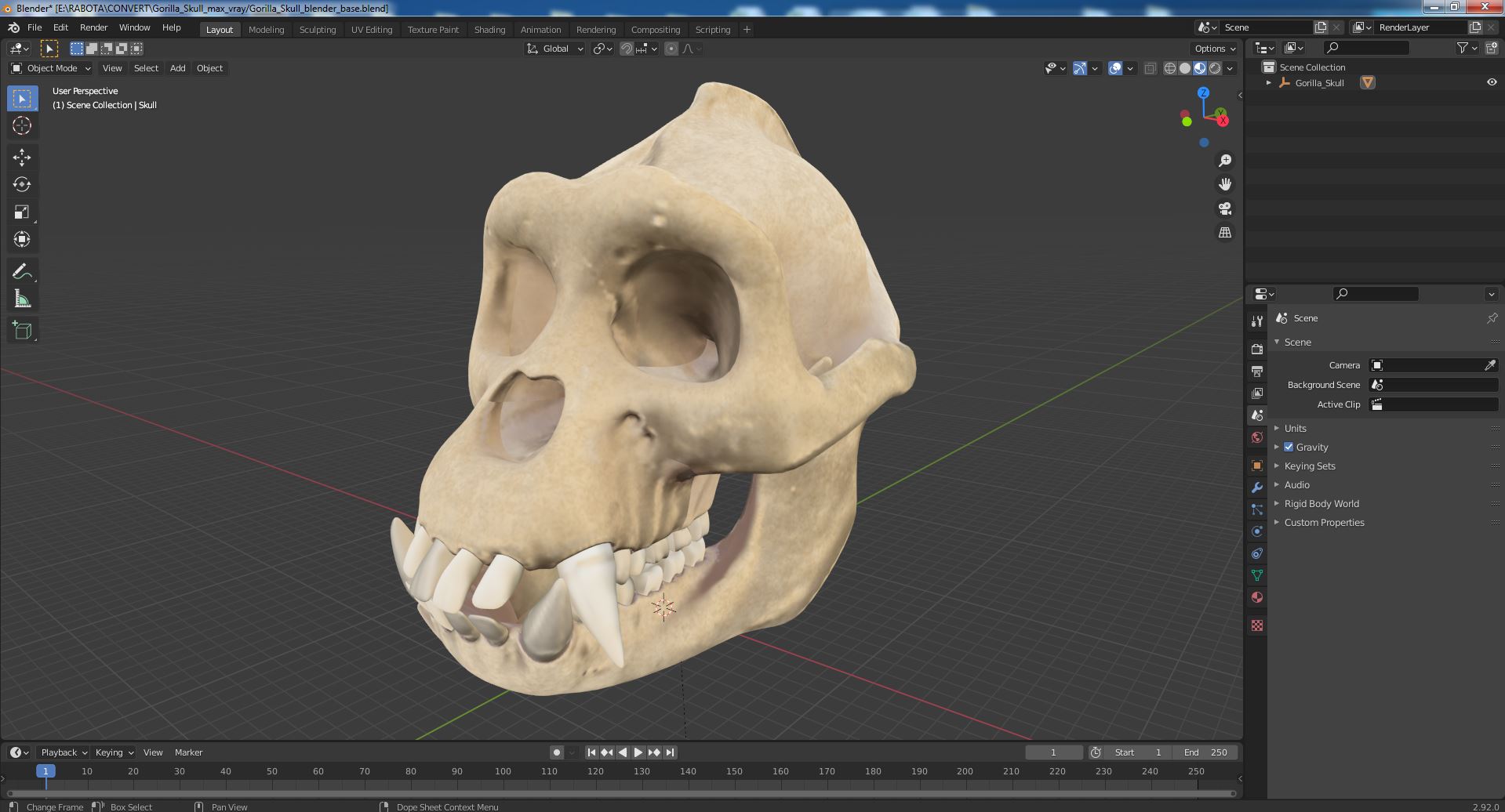Switch to the UV Editing workspace tab
Image resolution: width=1505 pixels, height=812 pixels.
(x=372, y=30)
